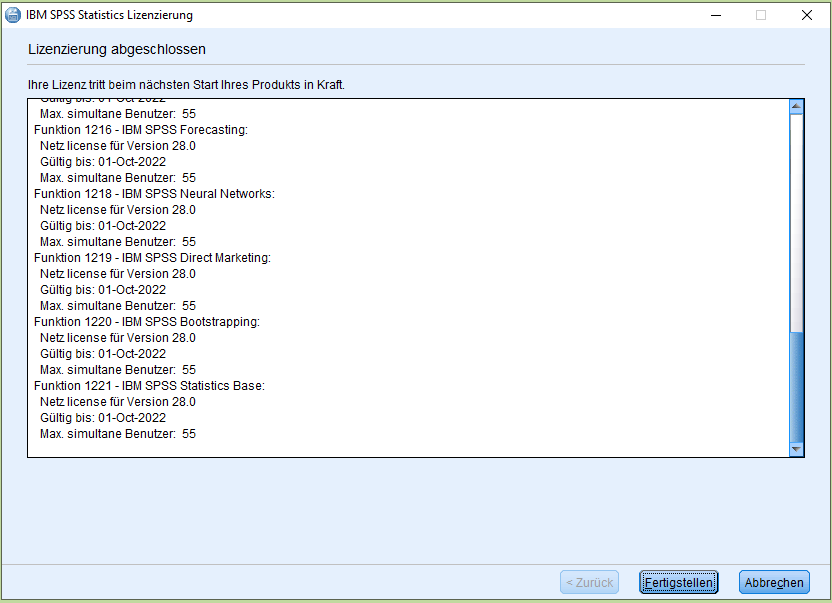
Task: Click 'Max. simultane Benutzer: 55' under Neural Networks
Action: click(118, 242)
